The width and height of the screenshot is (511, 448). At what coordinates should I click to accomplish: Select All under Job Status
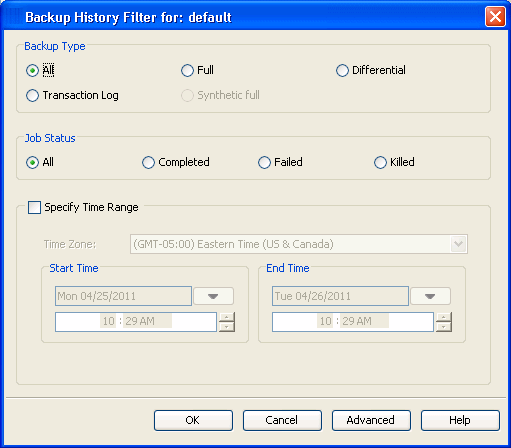(x=32, y=162)
